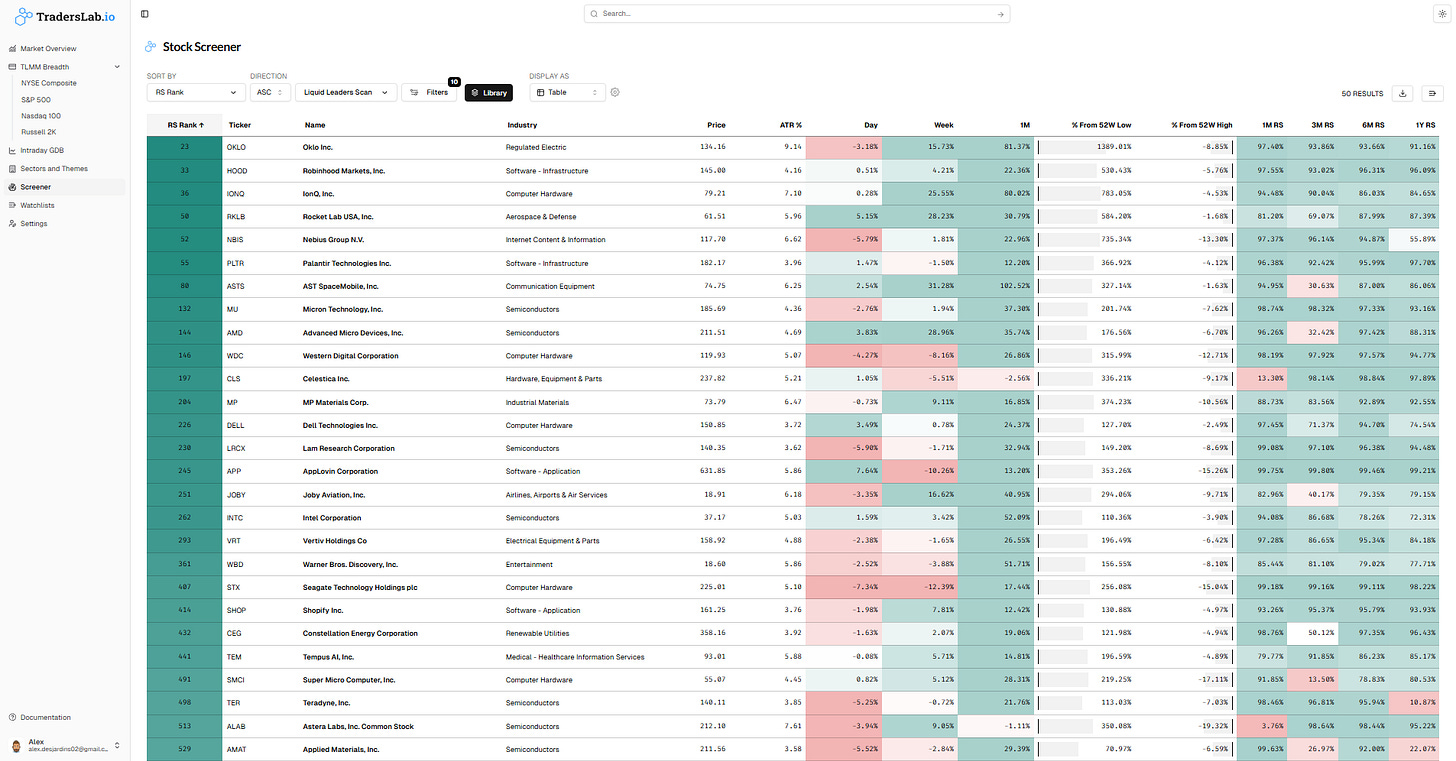The image size is (1456, 761).
Task: Sort by RS Rank column header
Action: [184, 125]
